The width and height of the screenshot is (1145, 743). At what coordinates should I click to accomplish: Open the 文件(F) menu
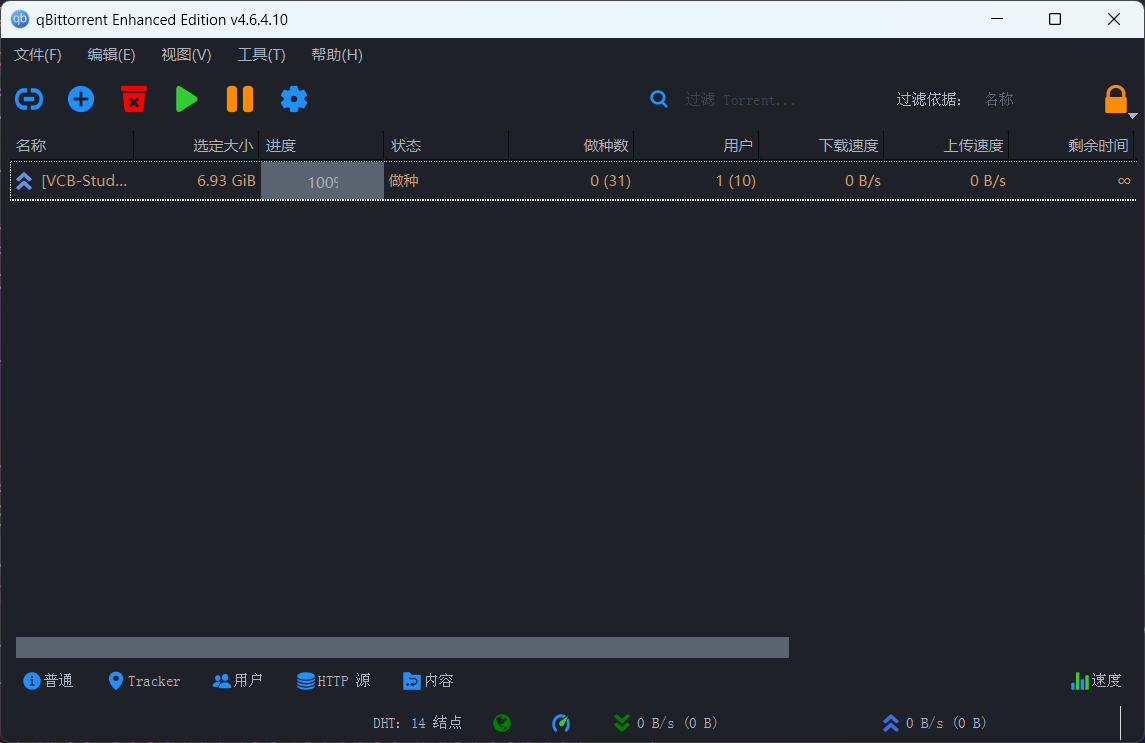click(38, 55)
